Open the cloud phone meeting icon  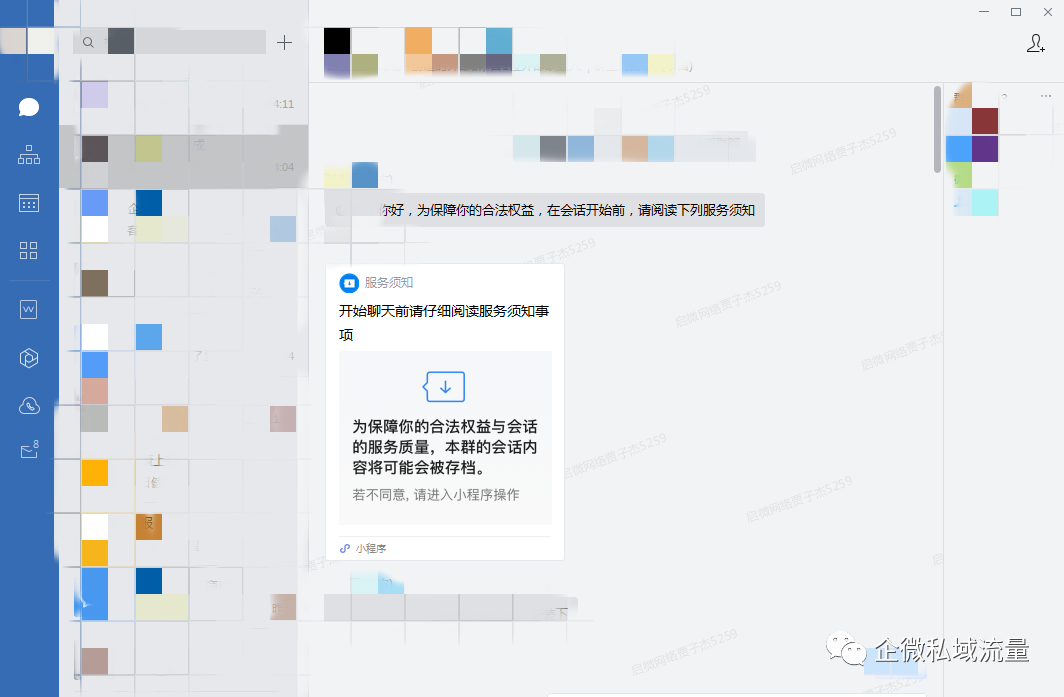[x=28, y=406]
